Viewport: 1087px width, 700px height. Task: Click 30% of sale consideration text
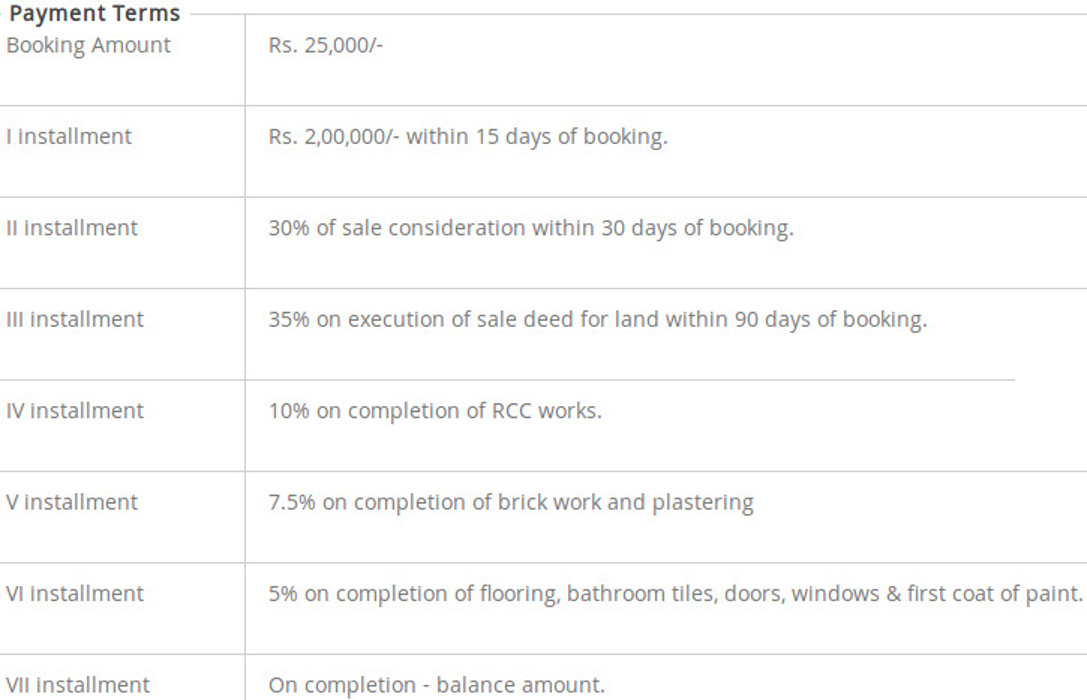coord(420,228)
